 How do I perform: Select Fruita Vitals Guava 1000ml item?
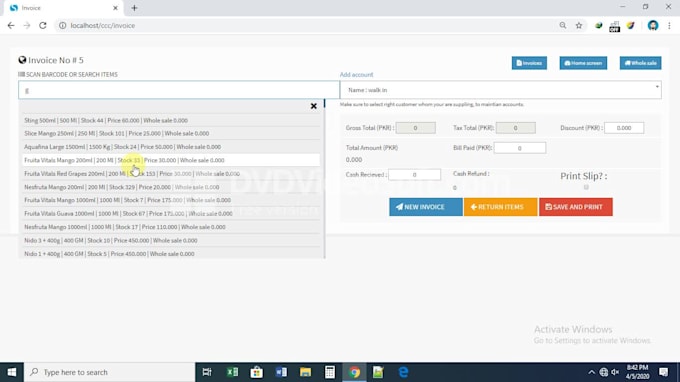[x=171, y=213]
